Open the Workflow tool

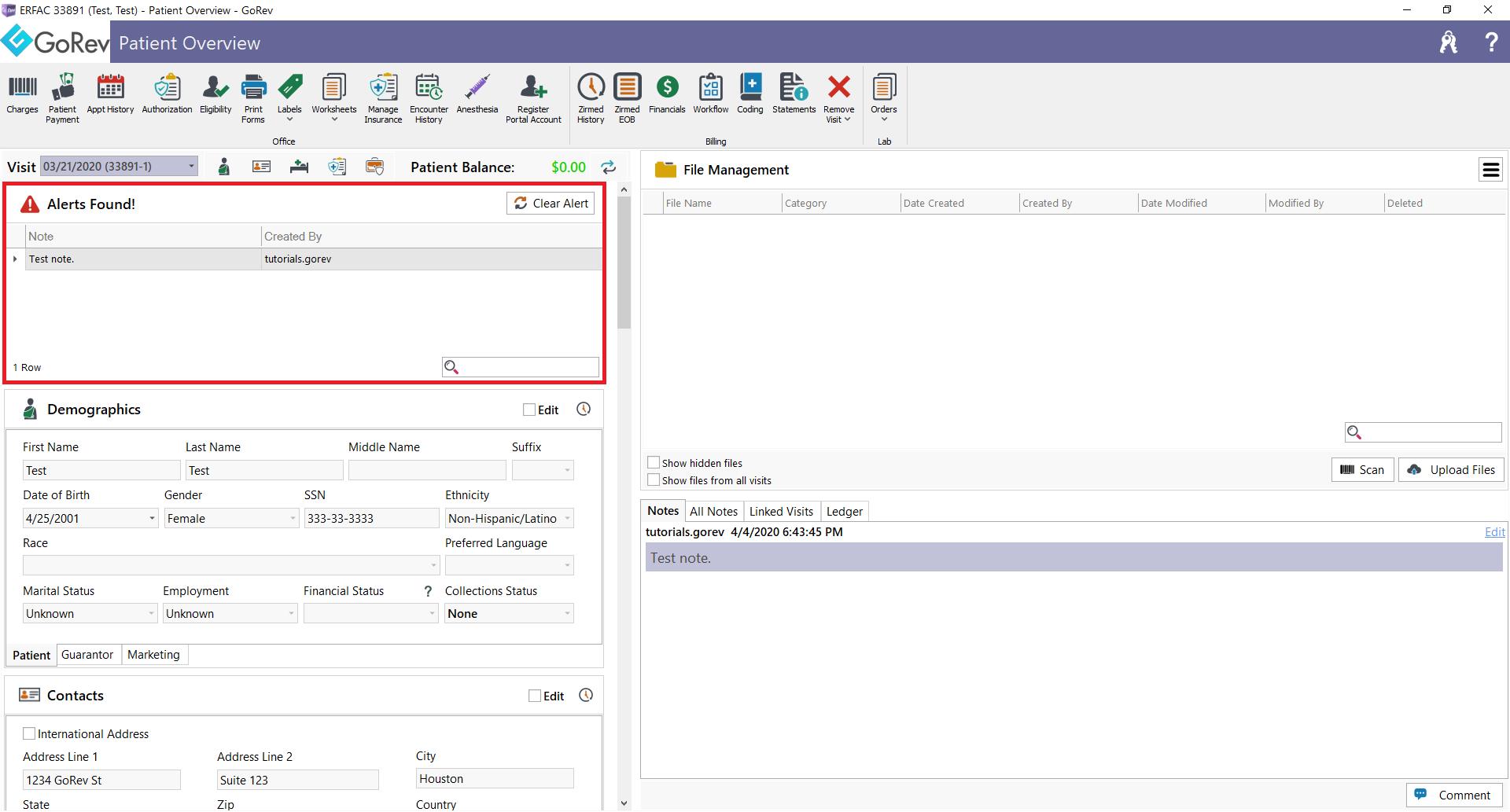point(711,94)
